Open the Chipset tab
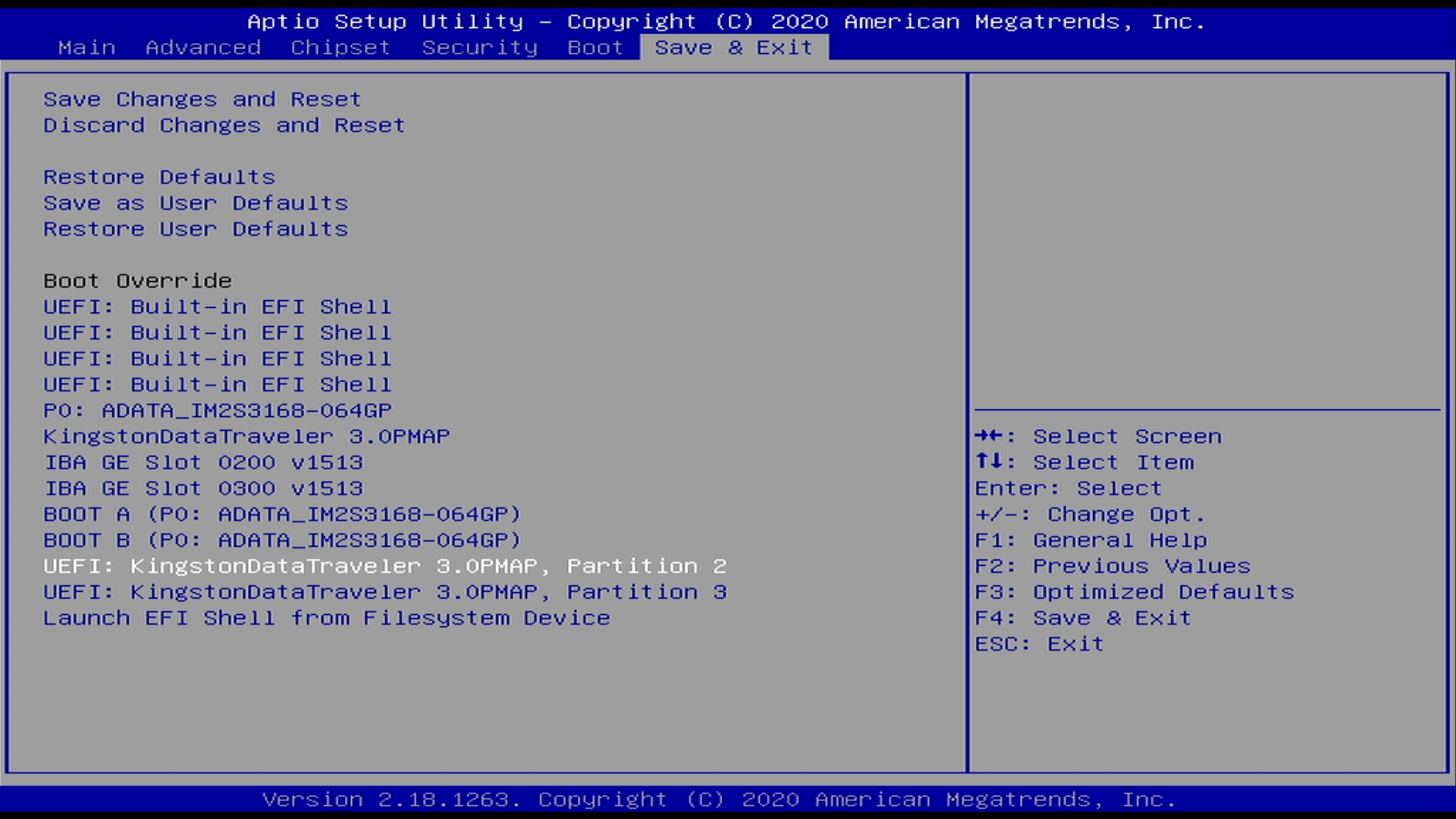The width and height of the screenshot is (1456, 819). (x=340, y=47)
